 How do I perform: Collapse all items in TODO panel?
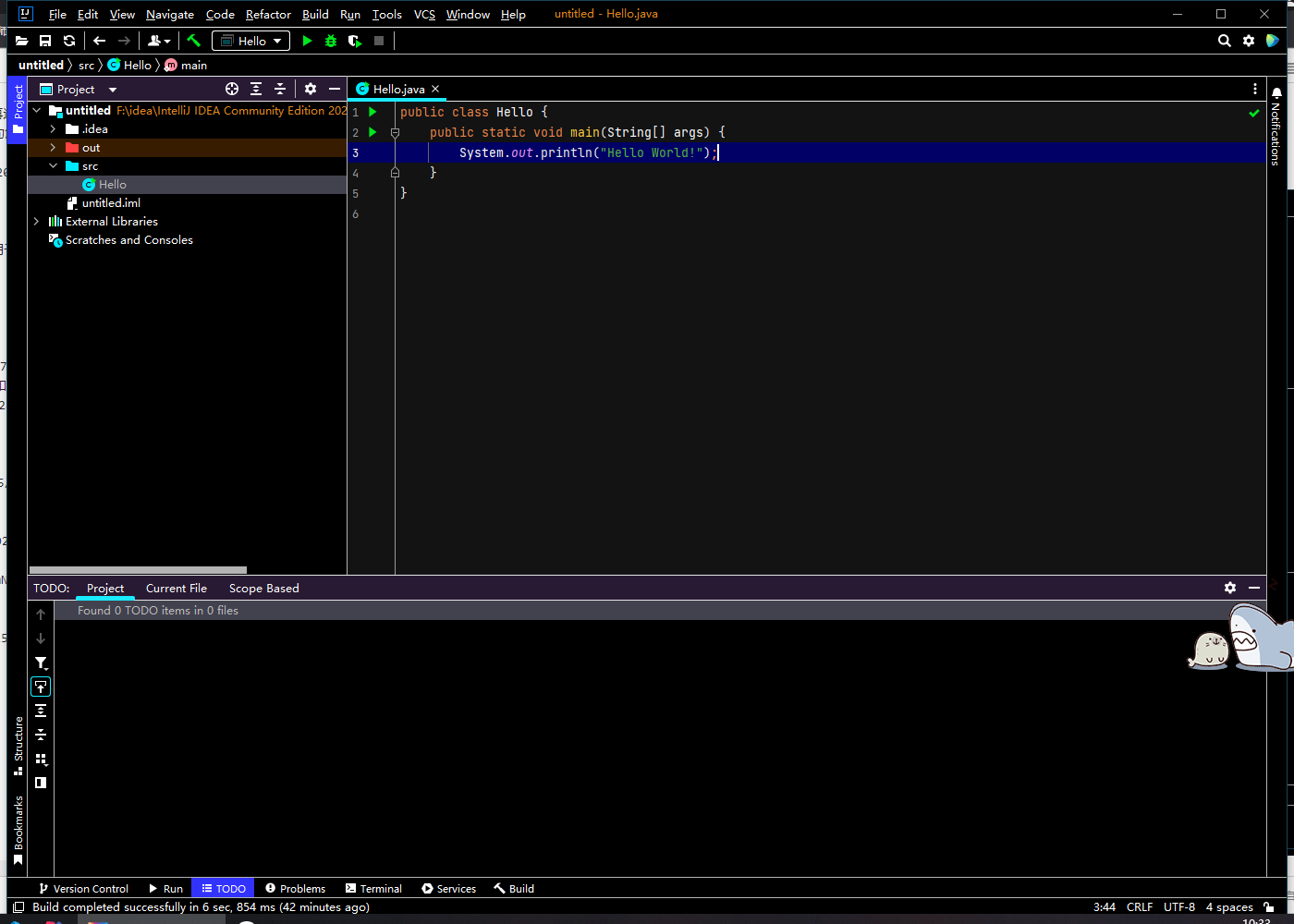point(41,735)
